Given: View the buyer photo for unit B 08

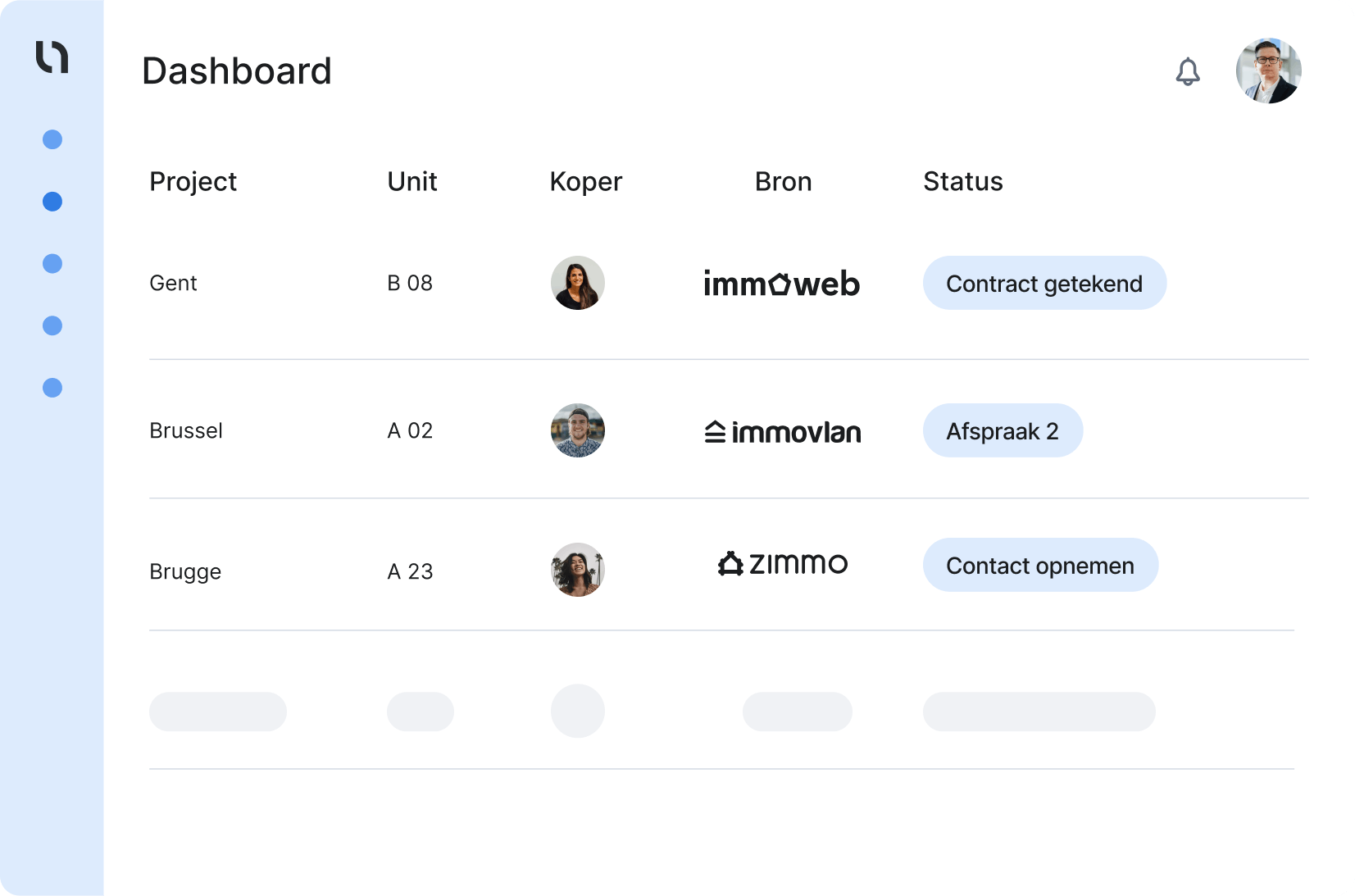Looking at the screenshot, I should coord(578,283).
